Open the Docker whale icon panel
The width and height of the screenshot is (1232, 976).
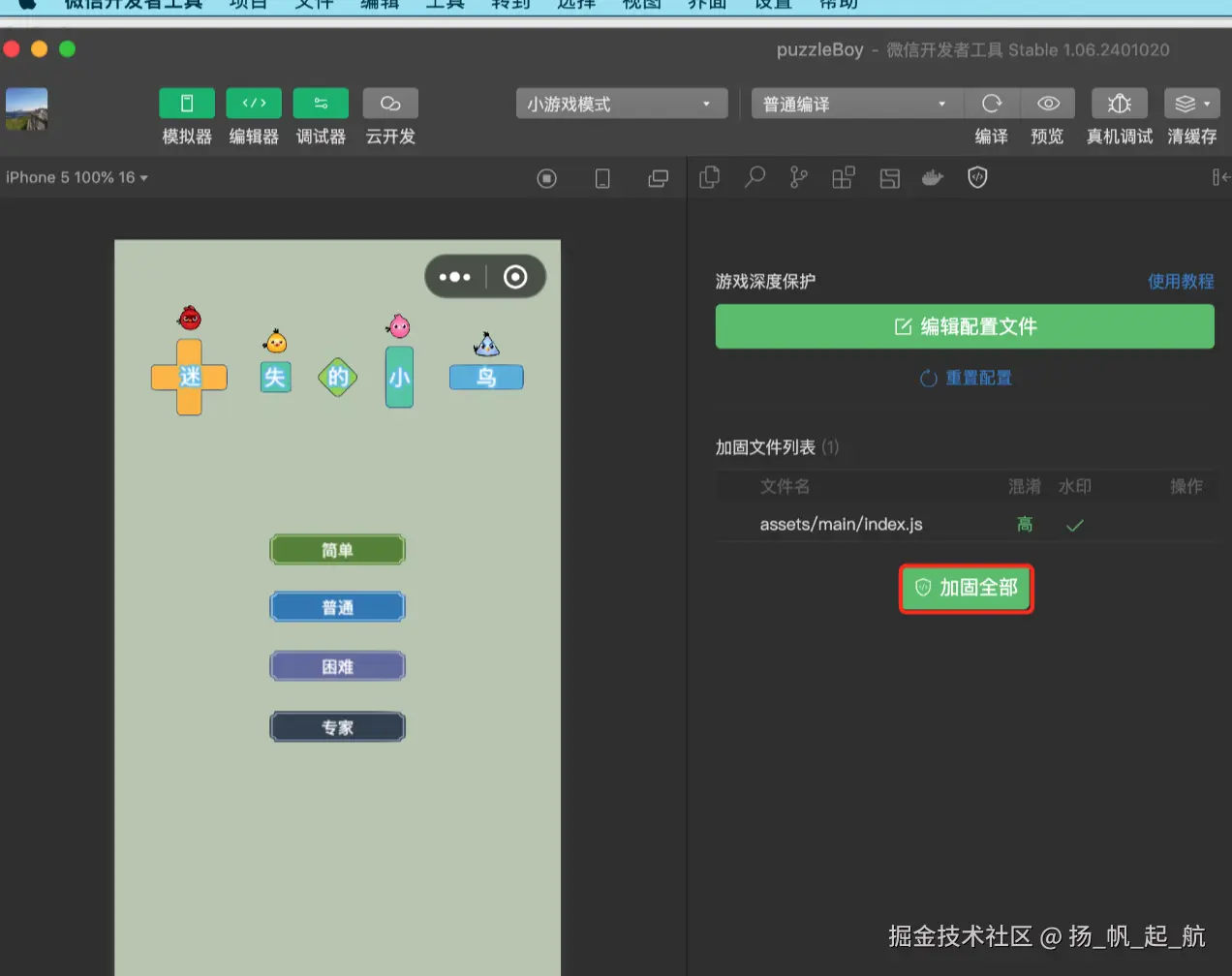(x=933, y=177)
